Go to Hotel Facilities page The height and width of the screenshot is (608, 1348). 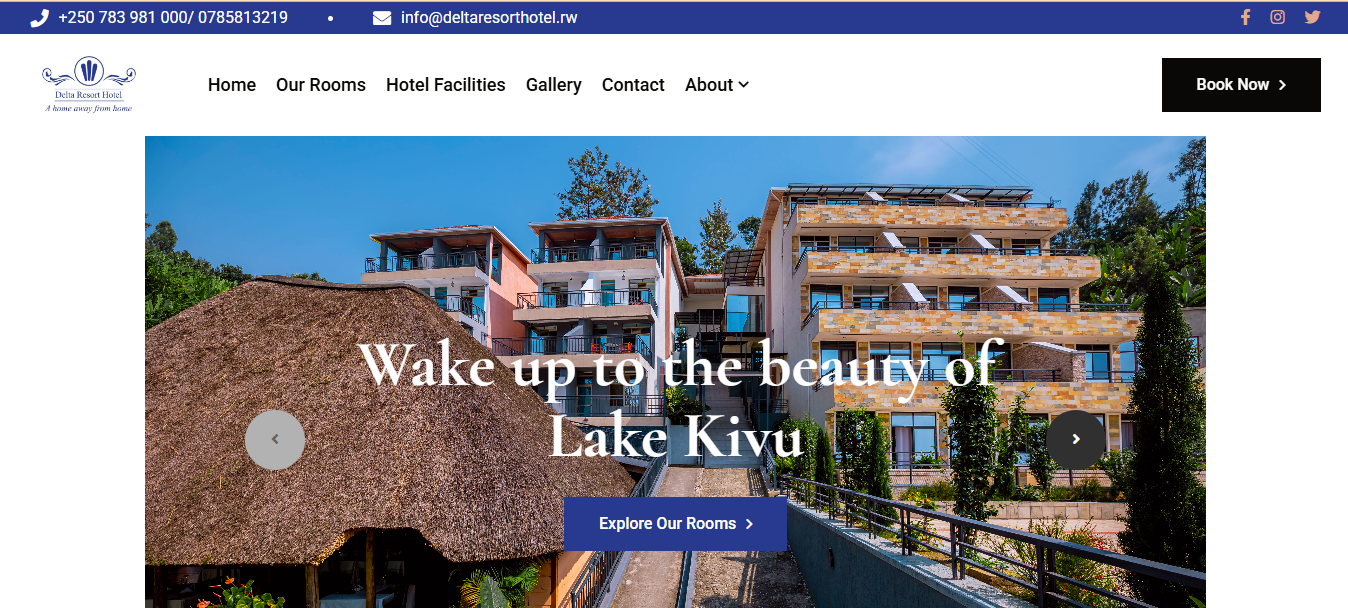coord(446,85)
